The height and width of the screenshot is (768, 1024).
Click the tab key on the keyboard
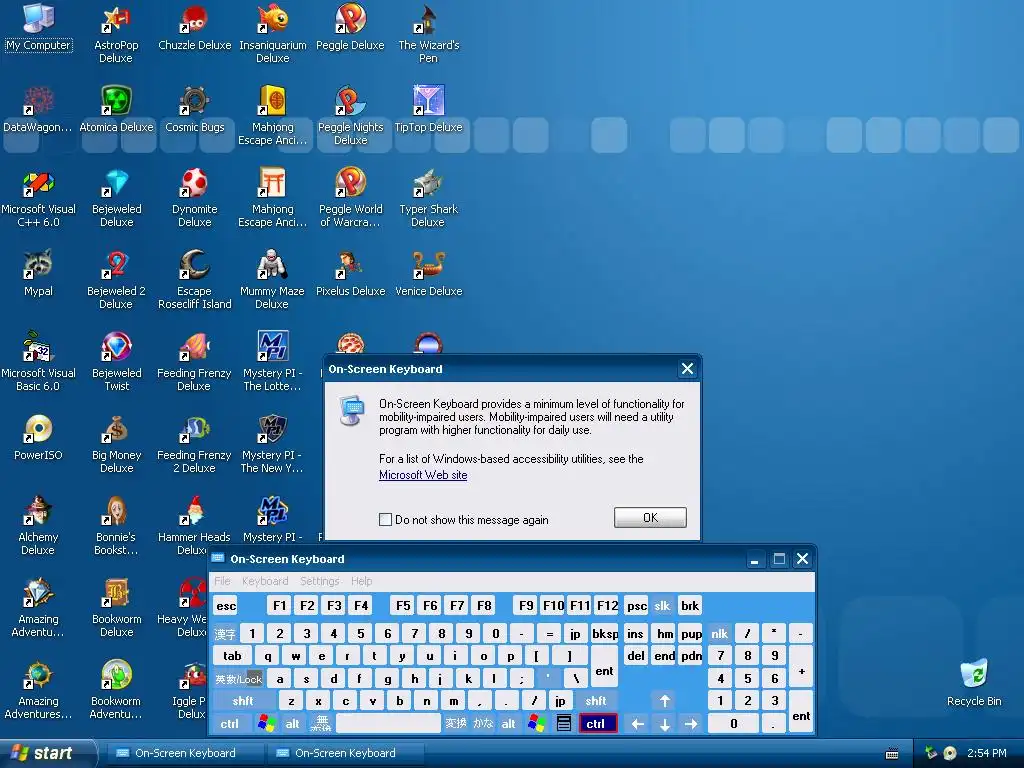point(232,656)
